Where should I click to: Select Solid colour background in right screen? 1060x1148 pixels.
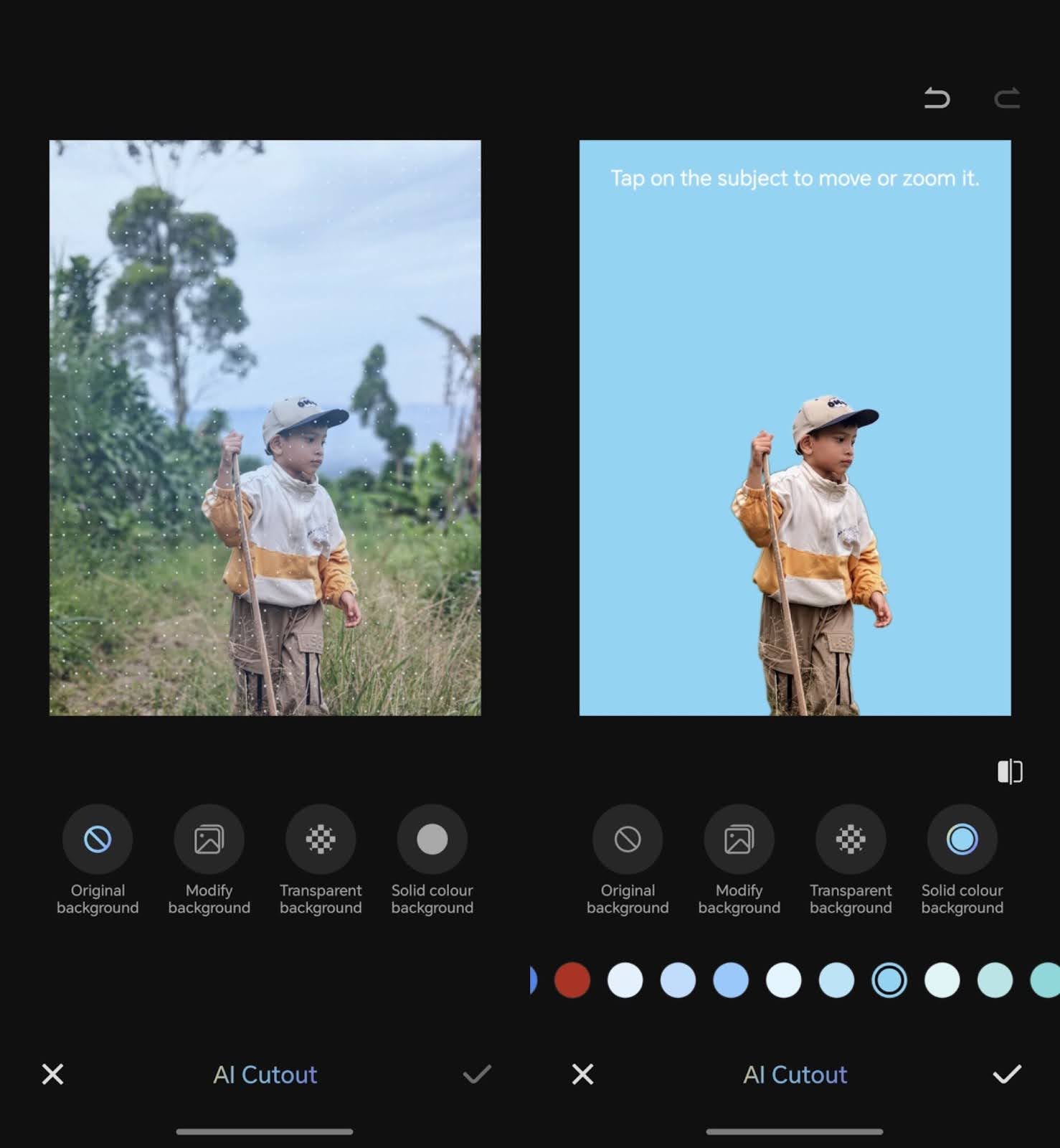pos(962,860)
